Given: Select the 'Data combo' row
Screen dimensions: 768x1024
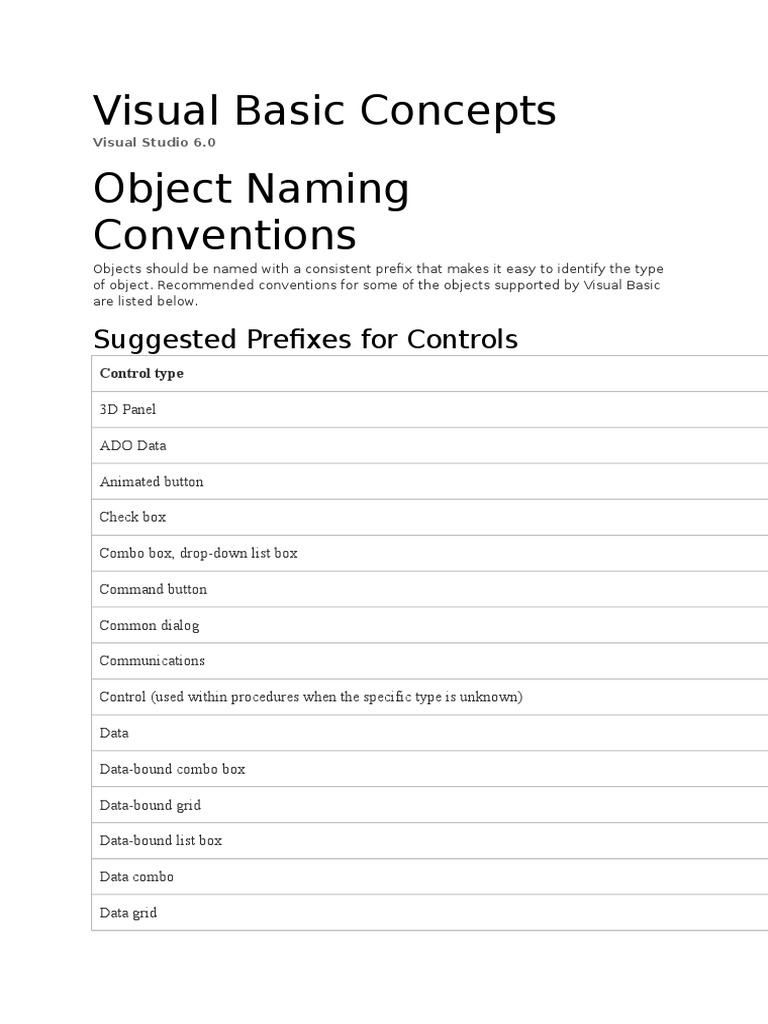Looking at the screenshot, I should pyautogui.click(x=137, y=877).
